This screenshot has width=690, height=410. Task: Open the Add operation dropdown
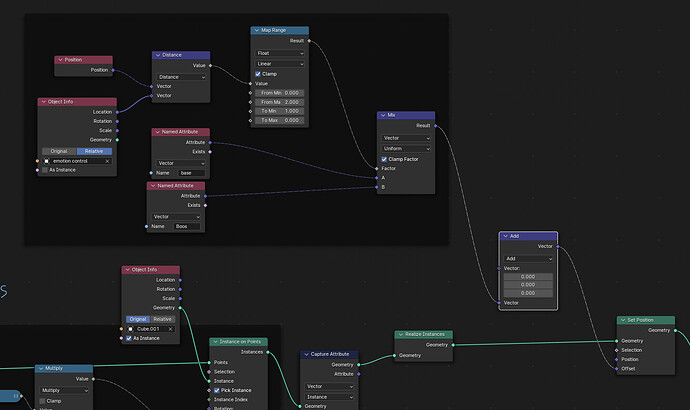(528, 259)
